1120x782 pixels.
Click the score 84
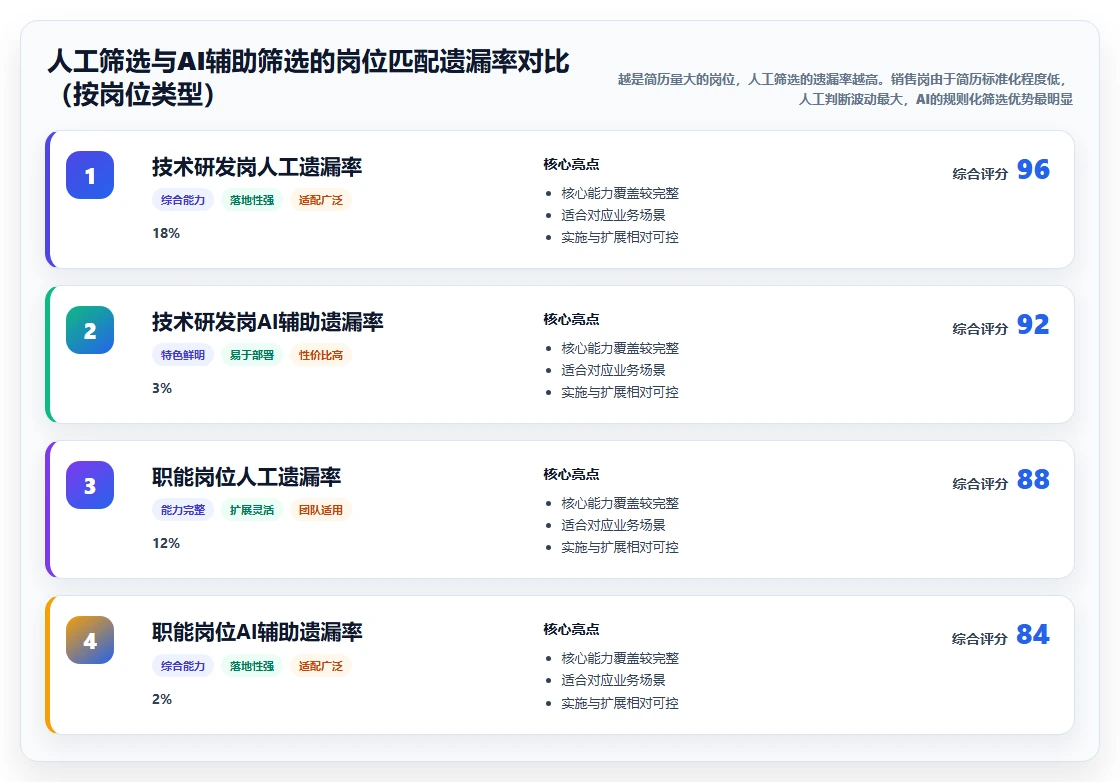click(1033, 634)
